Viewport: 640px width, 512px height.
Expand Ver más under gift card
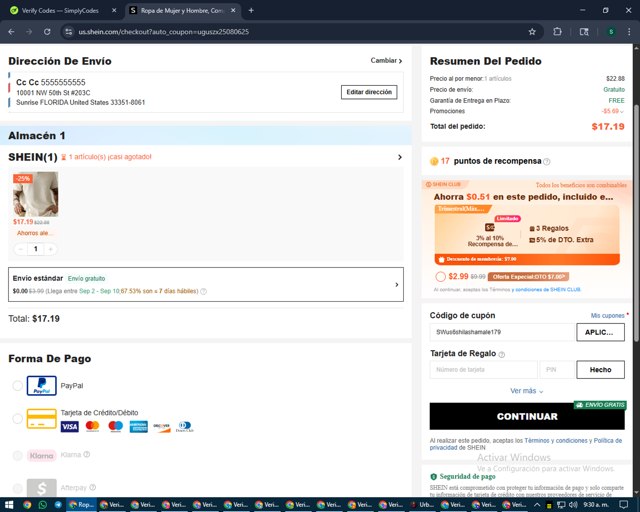[x=527, y=391]
